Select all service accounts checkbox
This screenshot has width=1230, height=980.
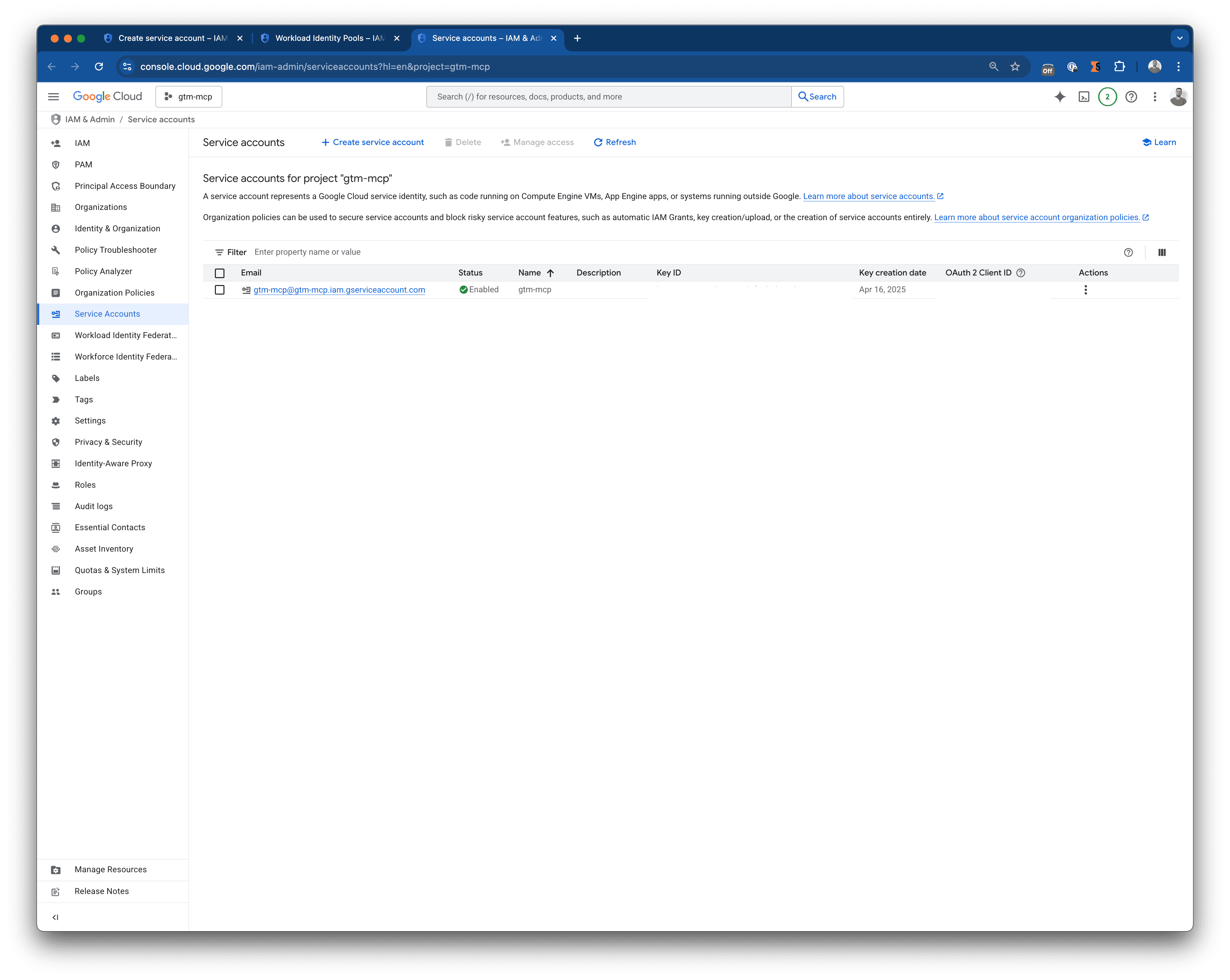click(220, 273)
